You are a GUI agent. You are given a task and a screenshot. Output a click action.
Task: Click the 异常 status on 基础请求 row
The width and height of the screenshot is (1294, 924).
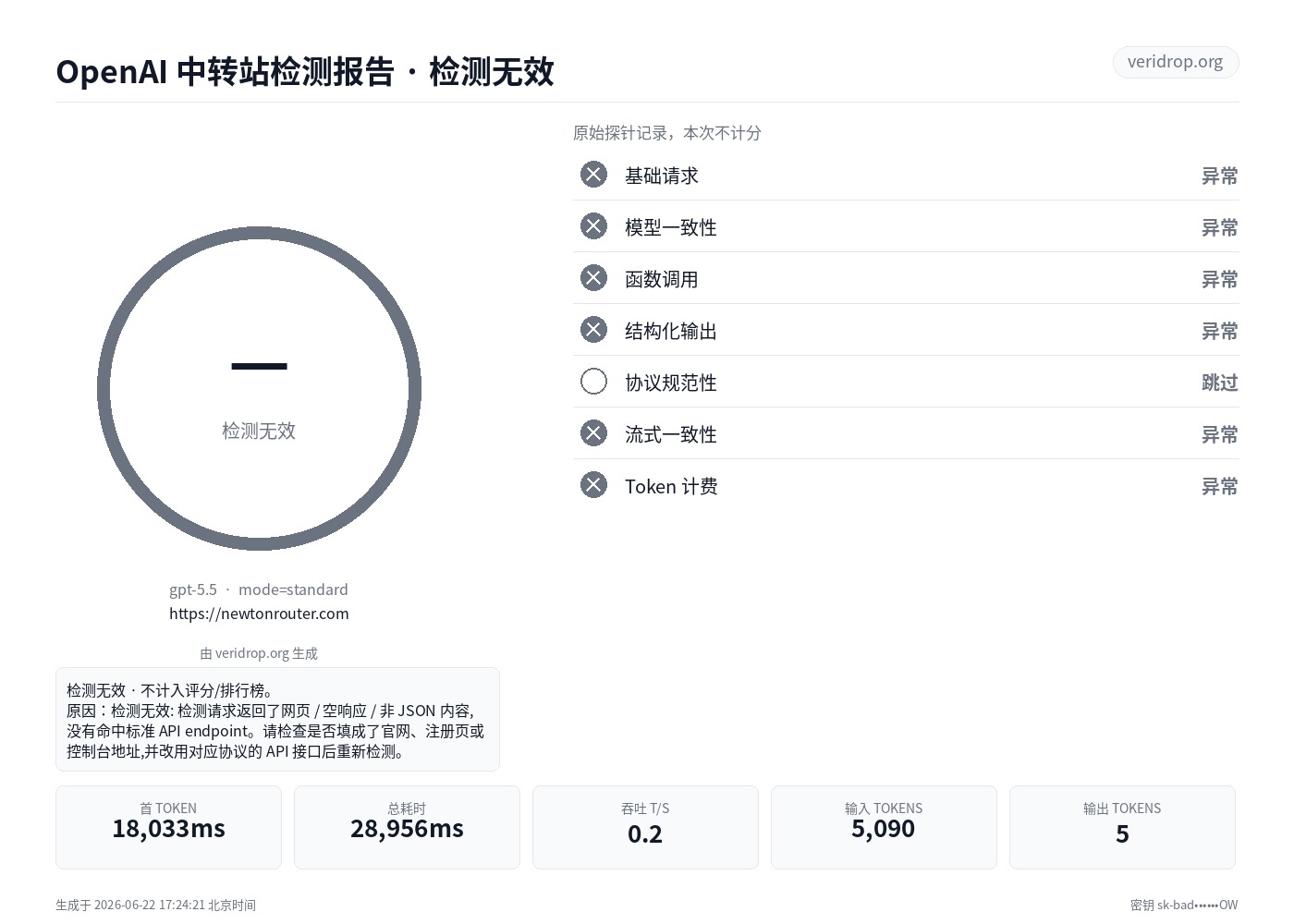[x=1219, y=176]
